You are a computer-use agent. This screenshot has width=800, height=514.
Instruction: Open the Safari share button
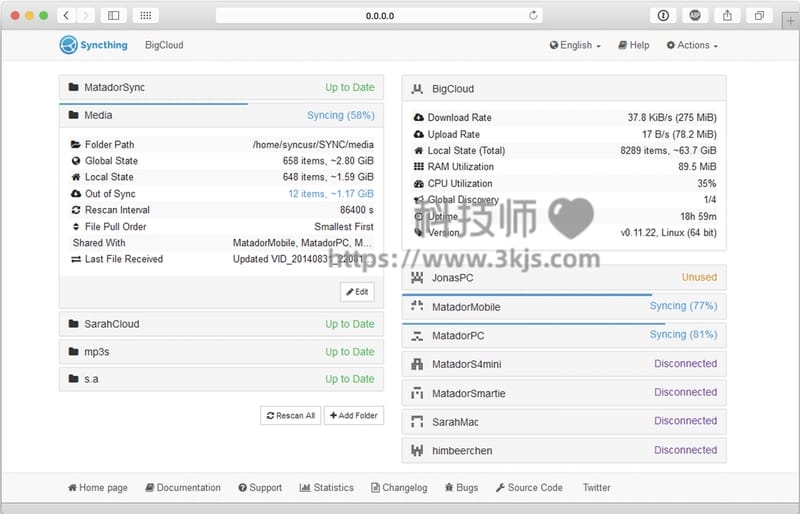click(727, 15)
